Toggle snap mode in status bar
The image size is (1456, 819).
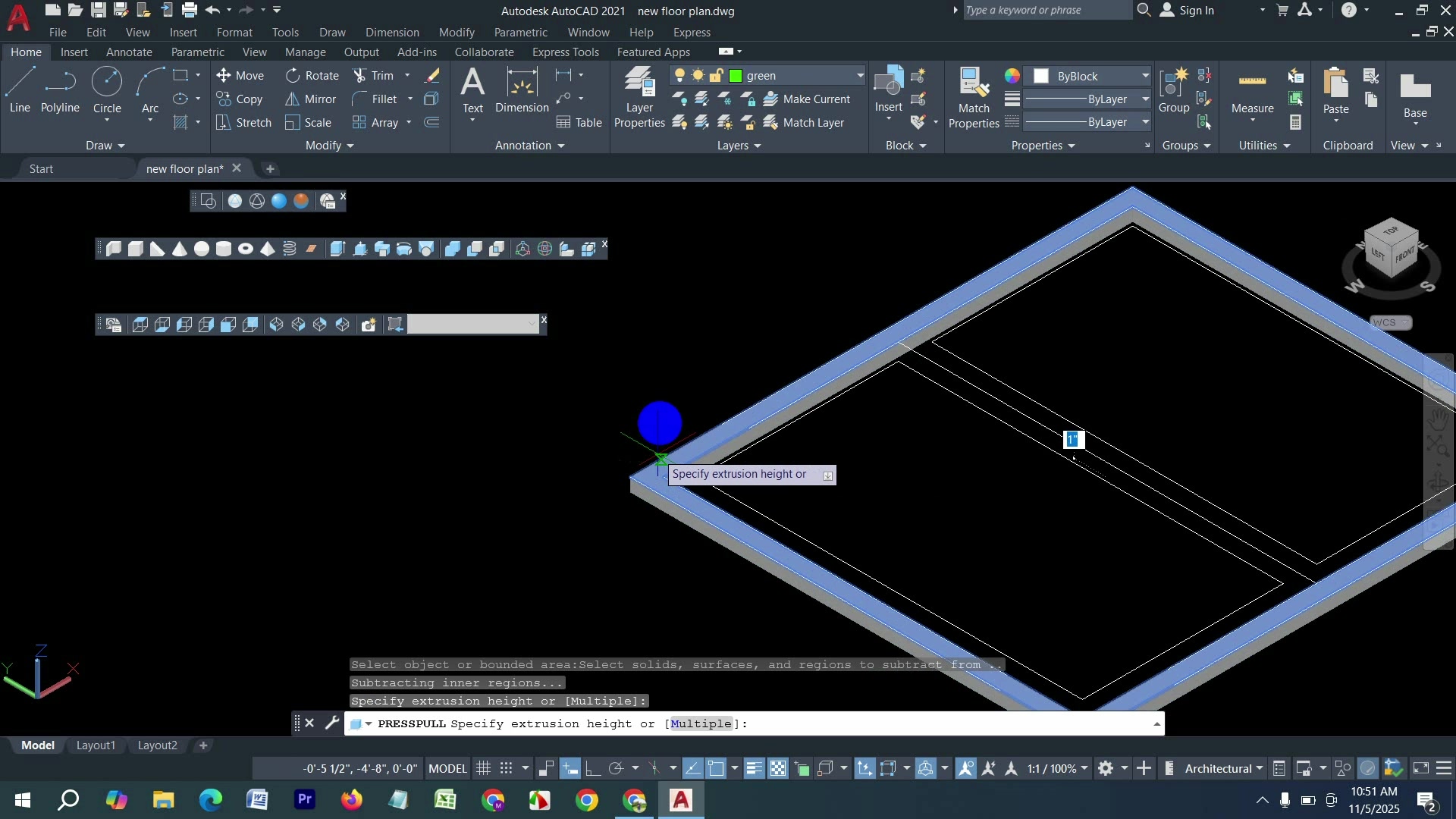click(x=507, y=769)
